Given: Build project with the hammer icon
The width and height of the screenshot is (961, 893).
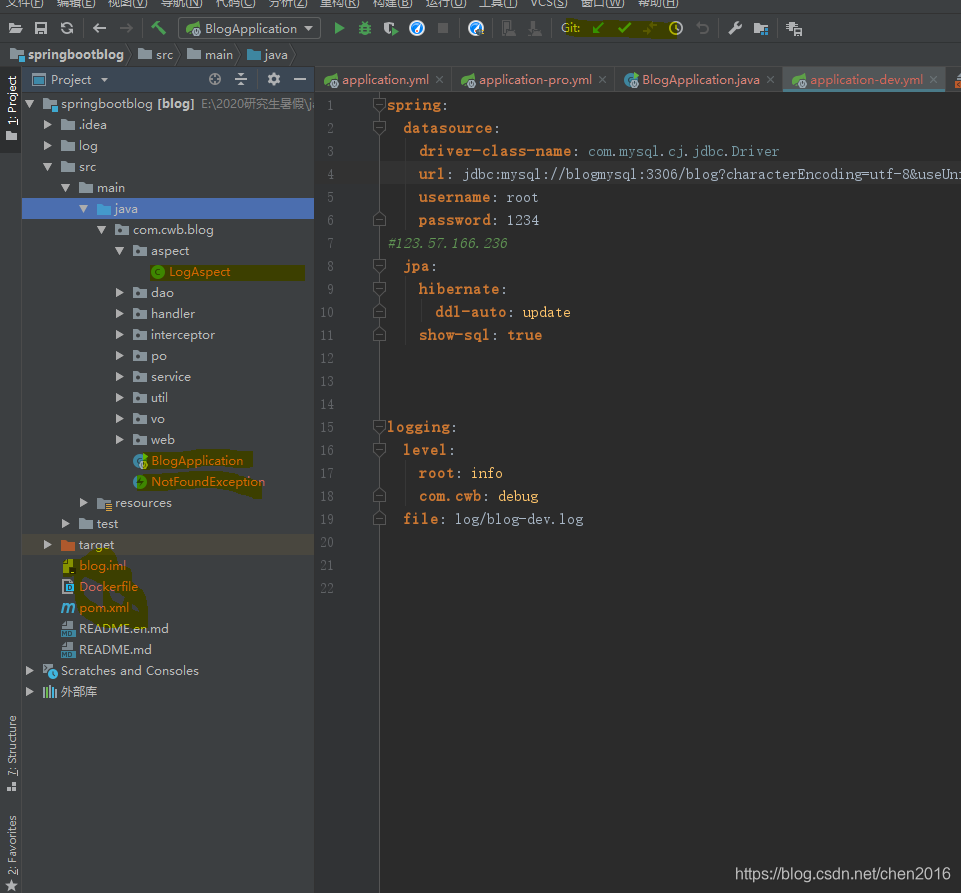Looking at the screenshot, I should point(158,28).
